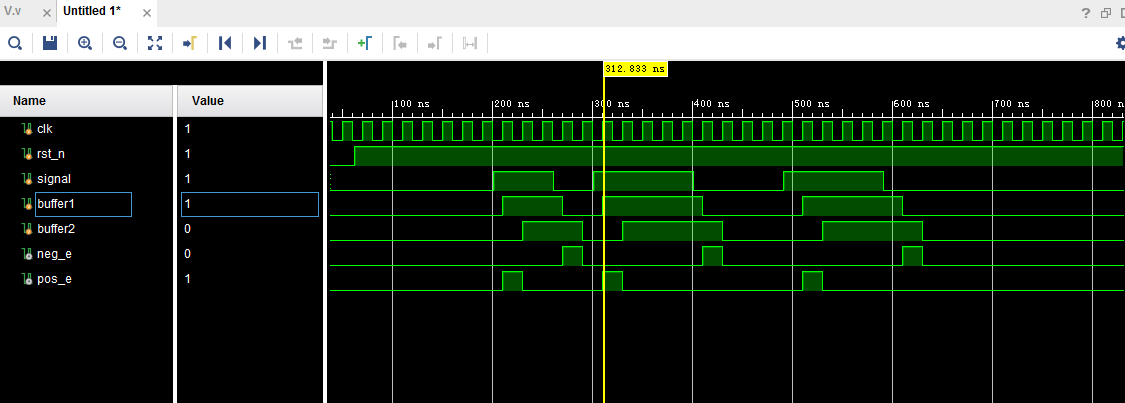The height and width of the screenshot is (403, 1125).
Task: Click the buffer2 signal type icon
Action: pyautogui.click(x=27, y=229)
